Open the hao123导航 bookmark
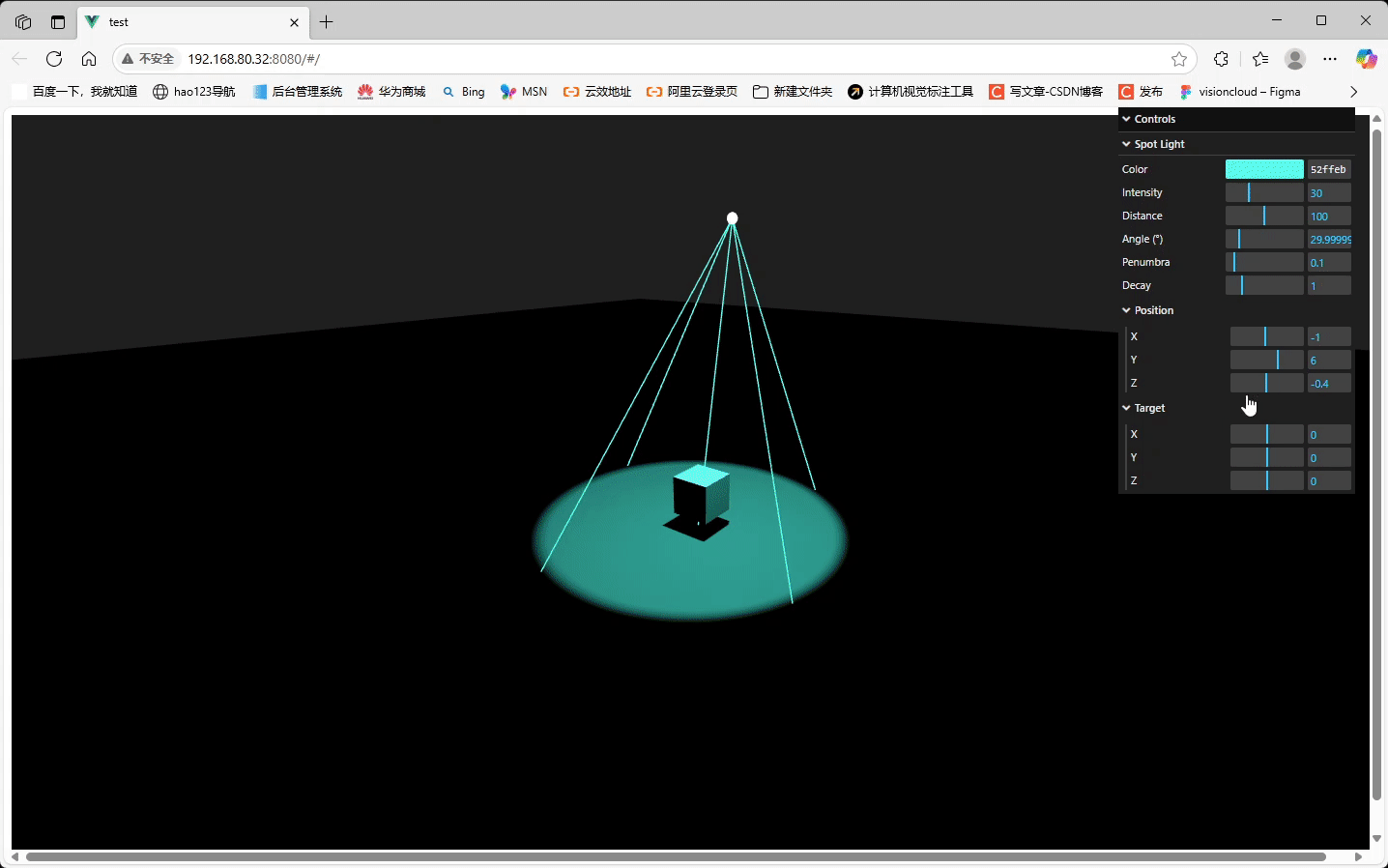The height and width of the screenshot is (868, 1388). (194, 92)
